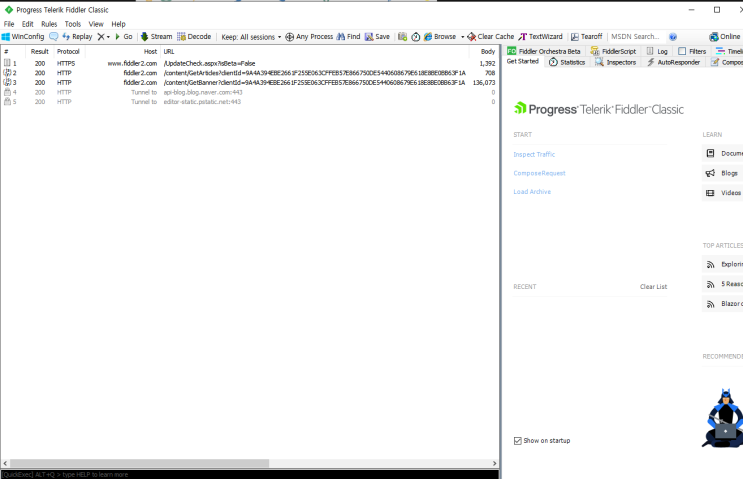Open the Help menu
The image size is (743, 479).
click(118, 24)
